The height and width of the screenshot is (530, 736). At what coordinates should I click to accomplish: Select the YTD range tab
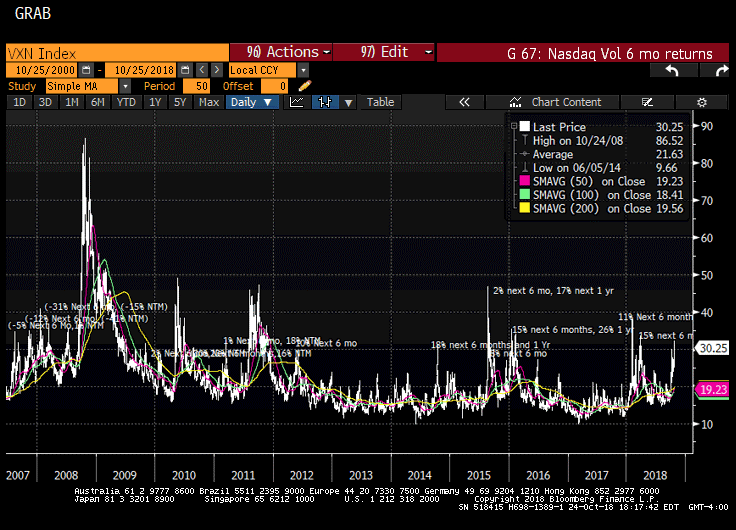(x=126, y=102)
